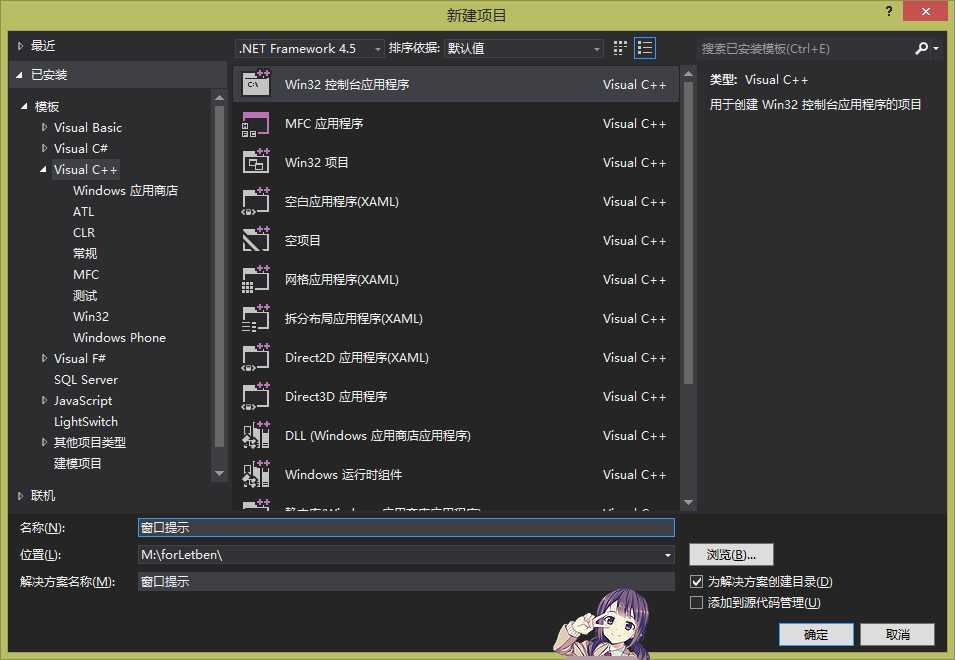Select the 常规 category
The width and height of the screenshot is (955, 660).
pos(85,253)
